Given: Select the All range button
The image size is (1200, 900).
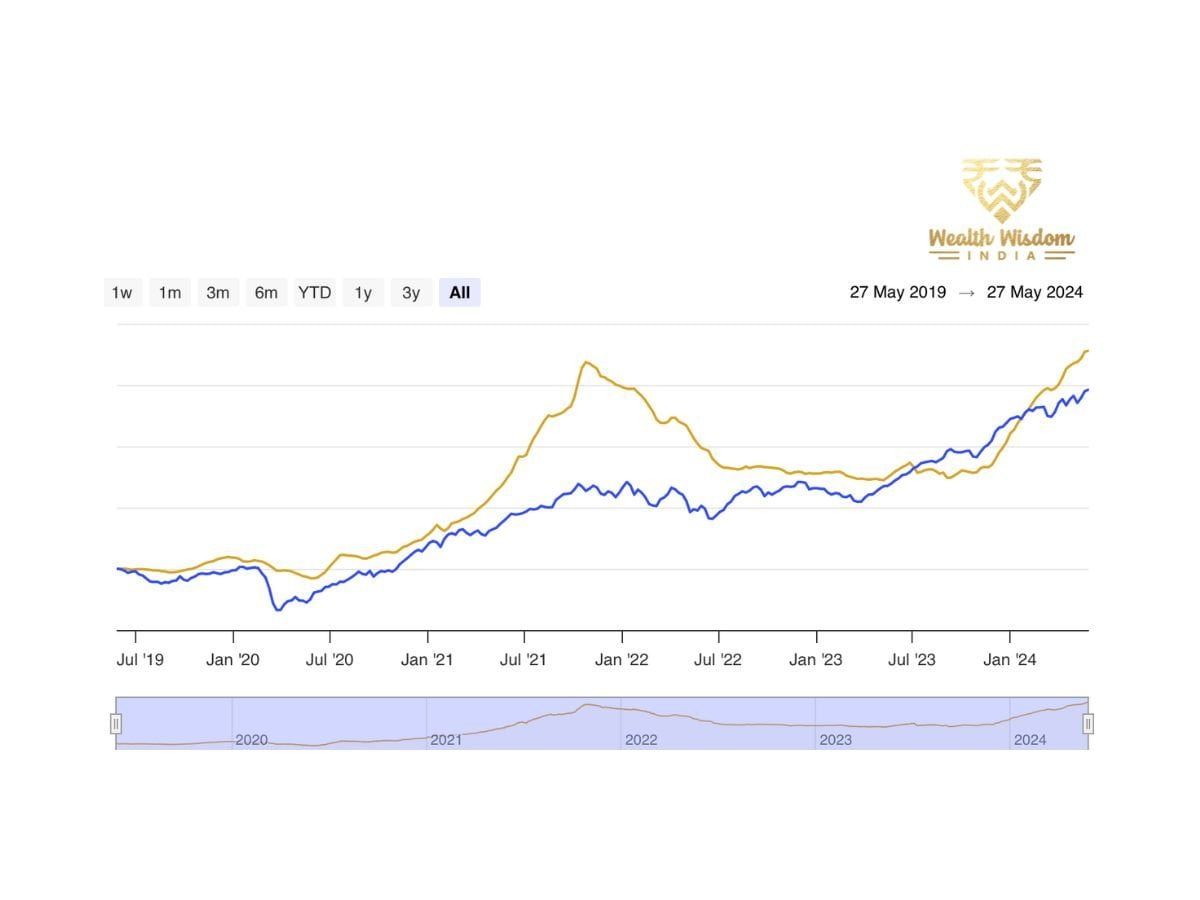Looking at the screenshot, I should [x=459, y=293].
